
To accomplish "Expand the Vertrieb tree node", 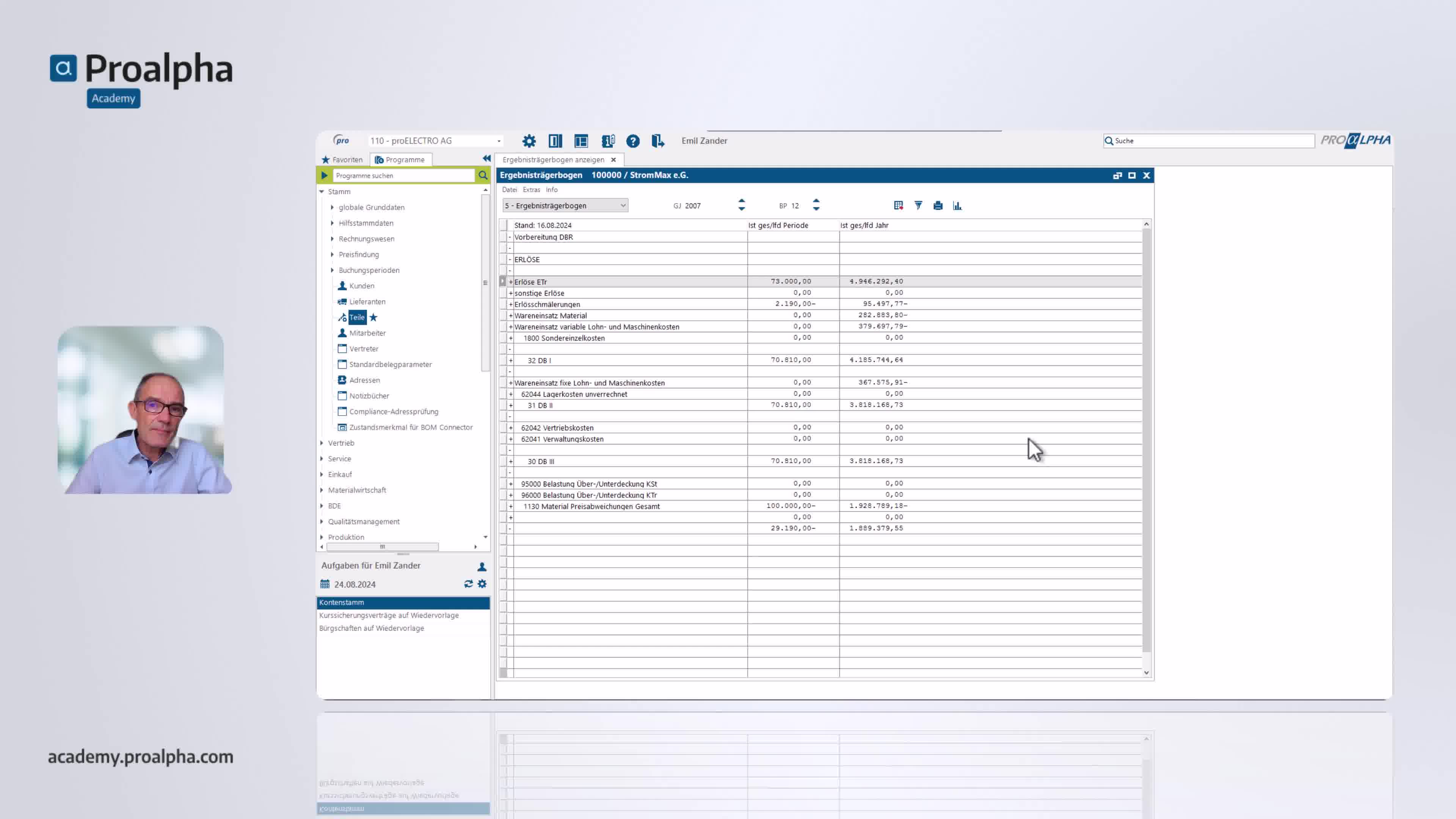I will click(322, 443).
